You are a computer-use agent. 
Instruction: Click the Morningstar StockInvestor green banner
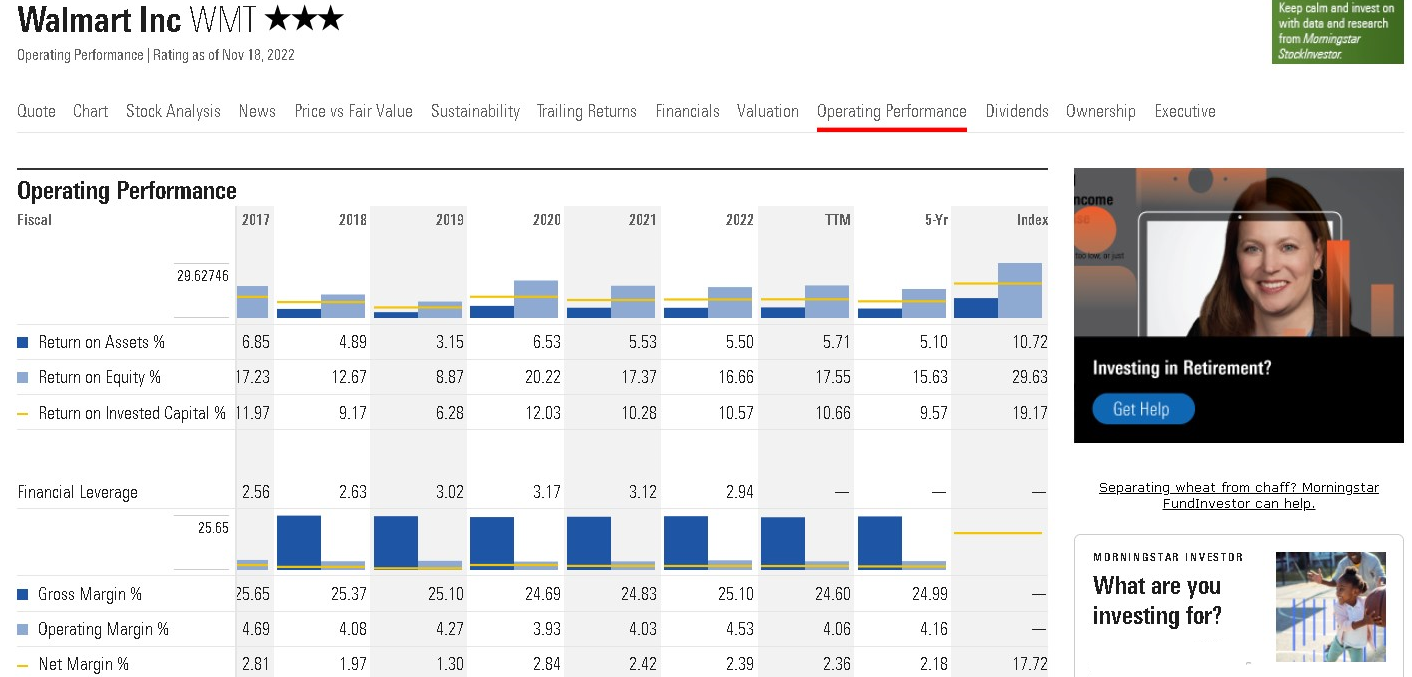[x=1337, y=32]
